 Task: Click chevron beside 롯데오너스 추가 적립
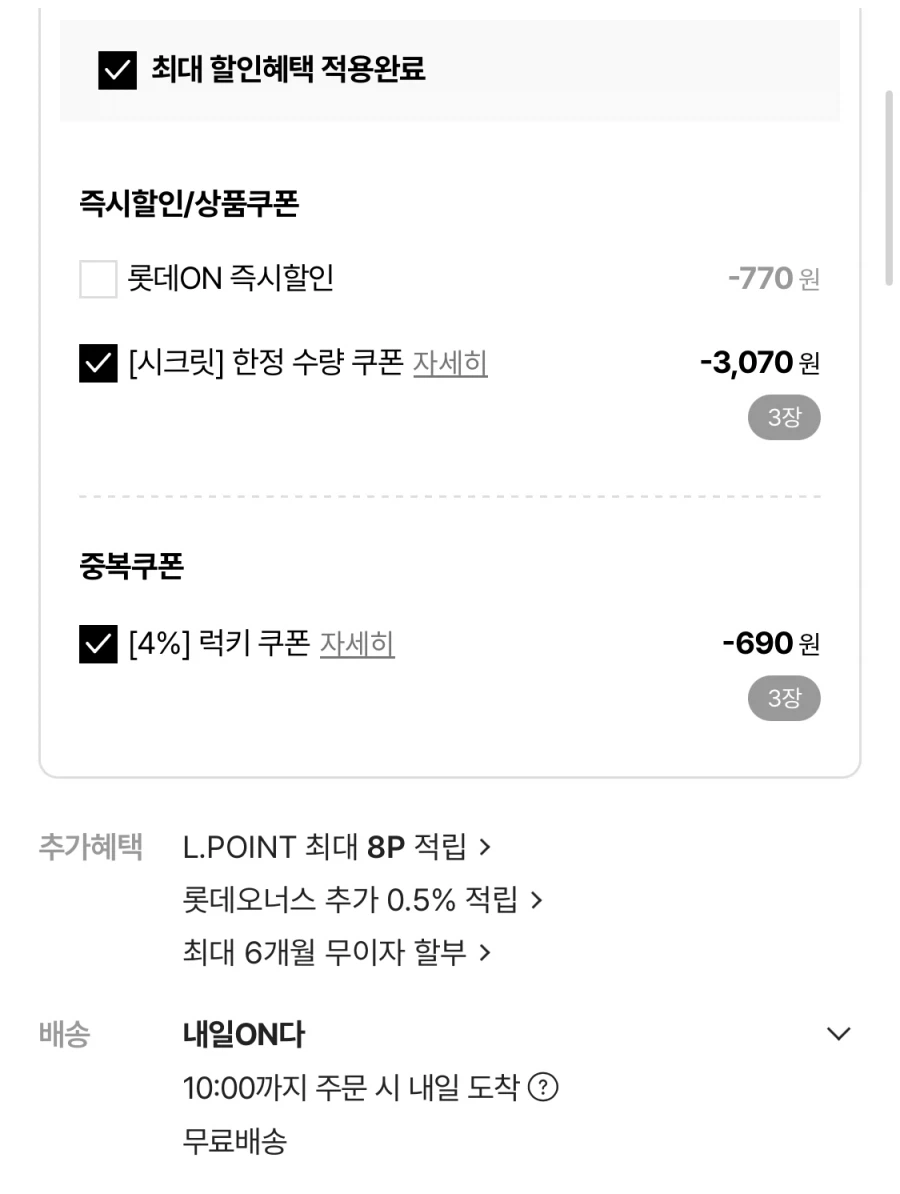click(537, 900)
